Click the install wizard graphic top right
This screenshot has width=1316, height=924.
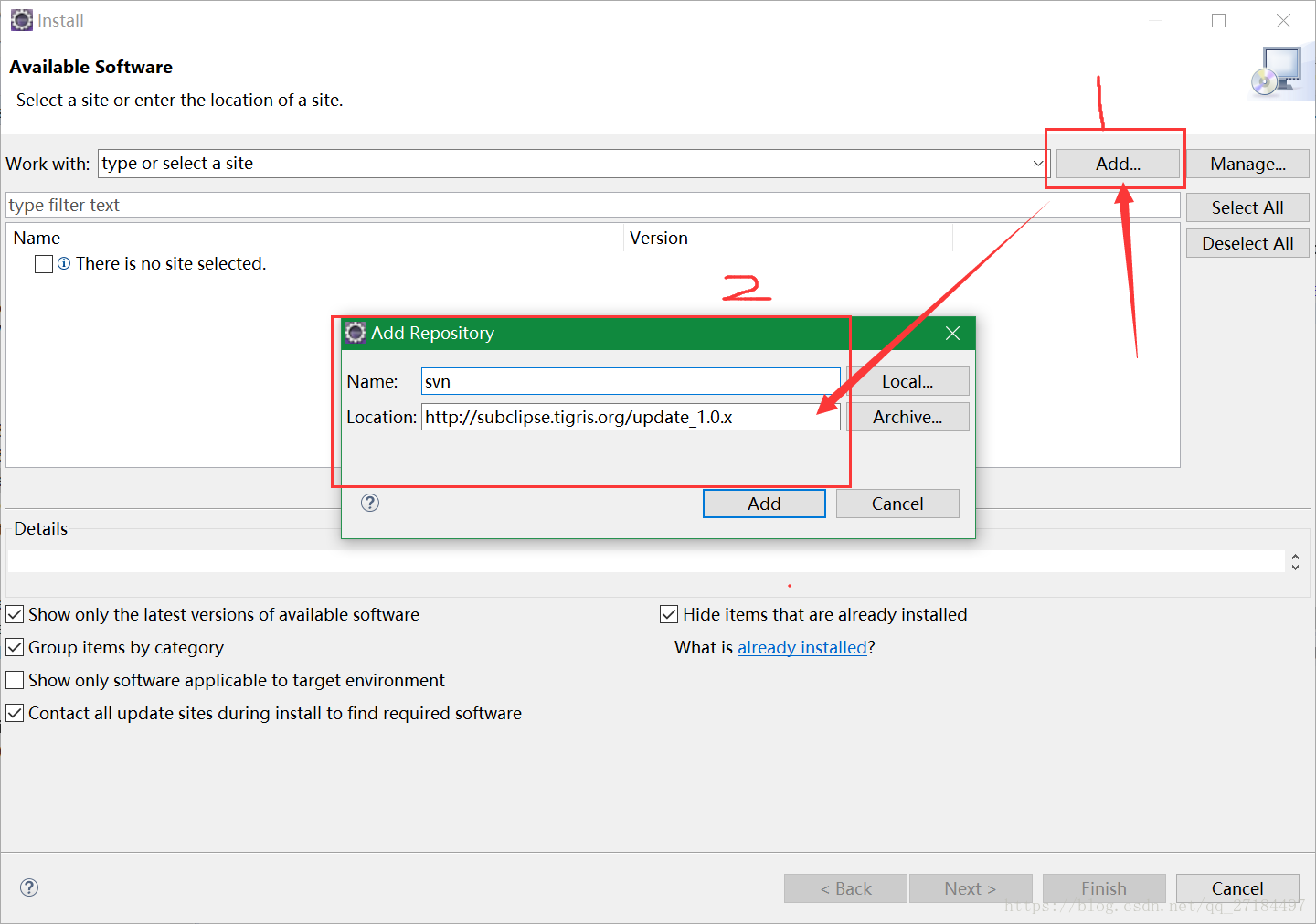coord(1279,69)
